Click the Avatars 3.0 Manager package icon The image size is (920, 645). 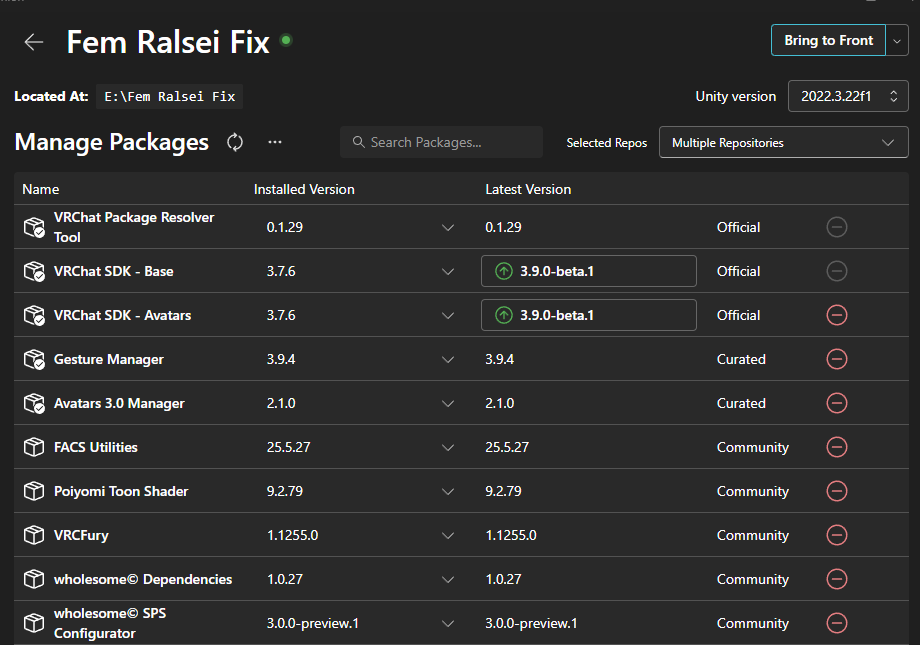click(34, 403)
